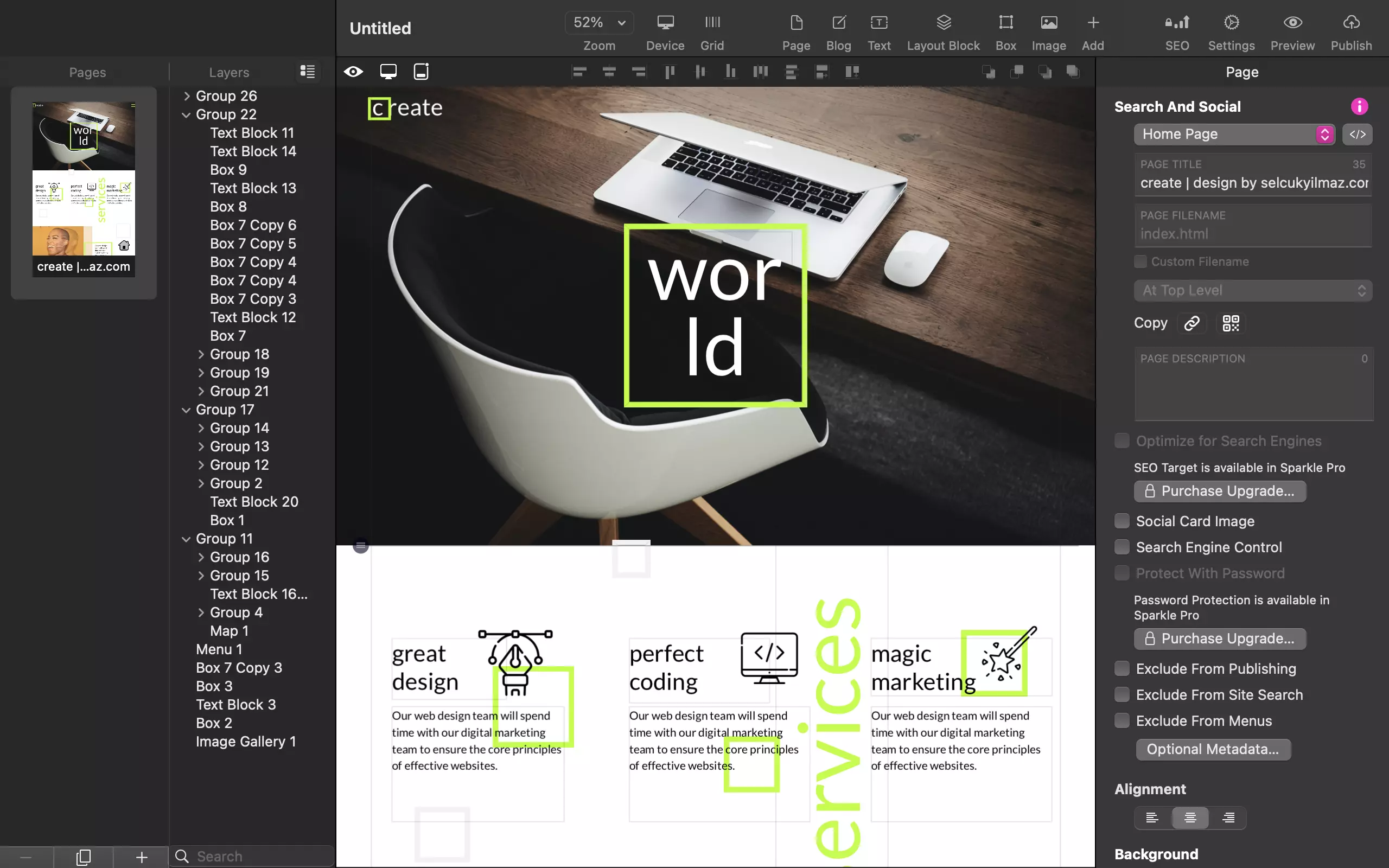The width and height of the screenshot is (1389, 868).
Task: Click the Settings toolbar tab
Action: pos(1232,30)
